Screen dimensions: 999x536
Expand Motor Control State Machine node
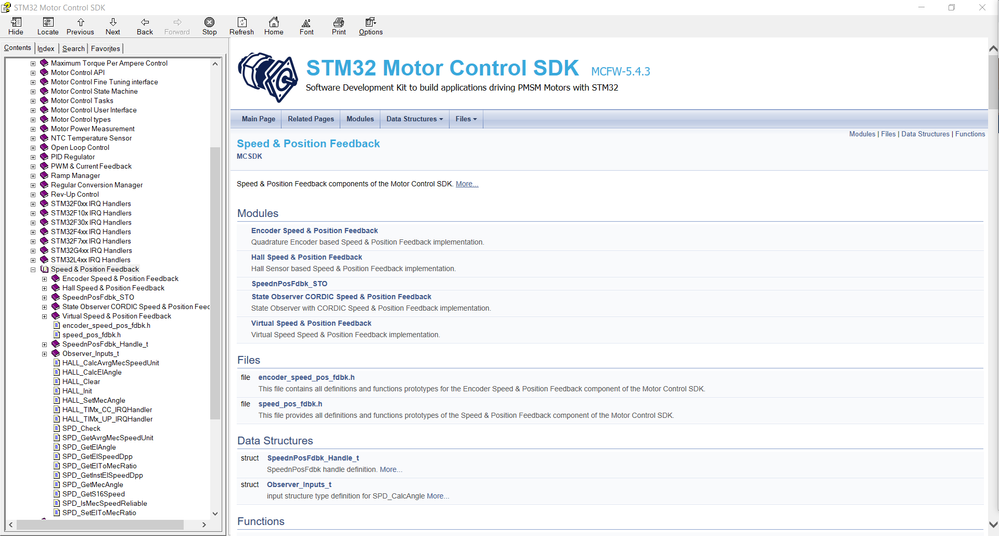[33, 92]
